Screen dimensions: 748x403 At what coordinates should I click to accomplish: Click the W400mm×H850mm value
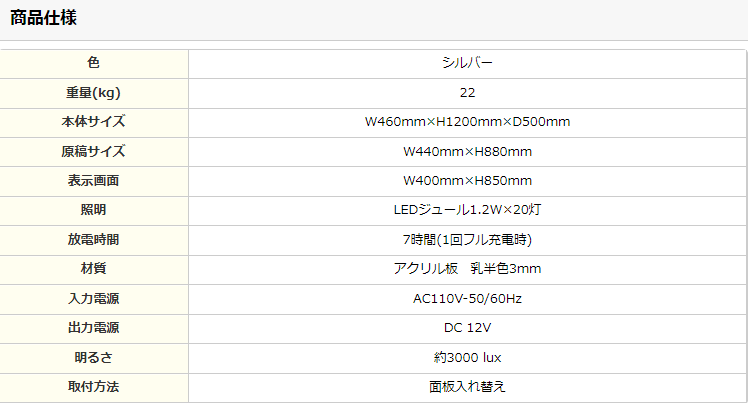[x=467, y=181]
